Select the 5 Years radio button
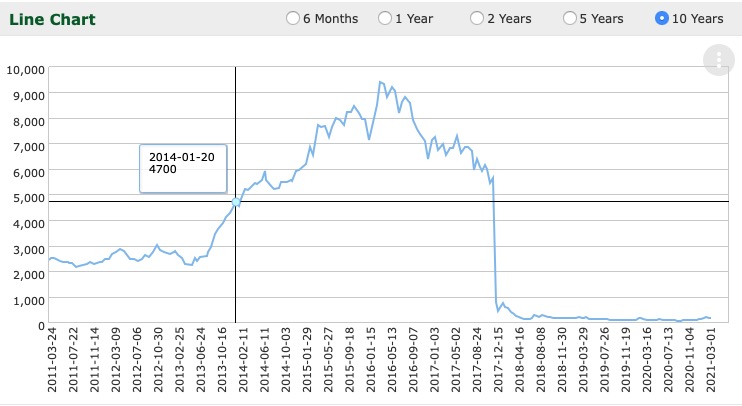Image resolution: width=742 pixels, height=406 pixels. coord(569,18)
